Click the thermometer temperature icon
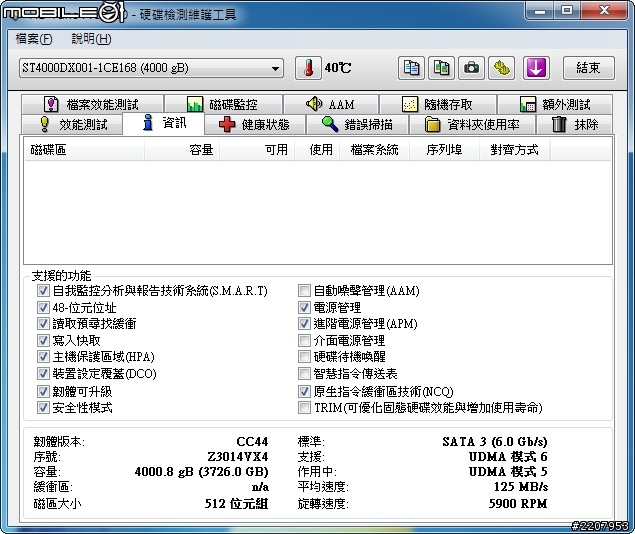Viewport: 635px width, 534px height. click(308, 68)
